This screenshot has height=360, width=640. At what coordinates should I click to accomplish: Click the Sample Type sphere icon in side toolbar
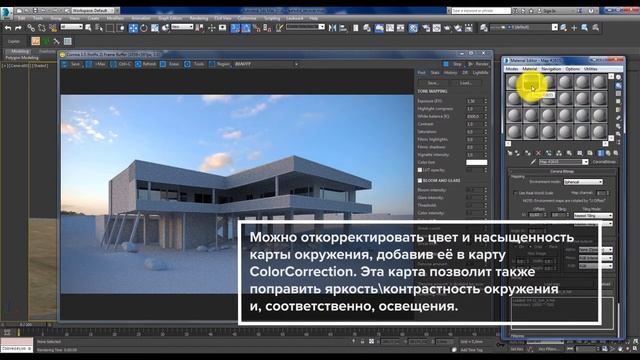(618, 77)
